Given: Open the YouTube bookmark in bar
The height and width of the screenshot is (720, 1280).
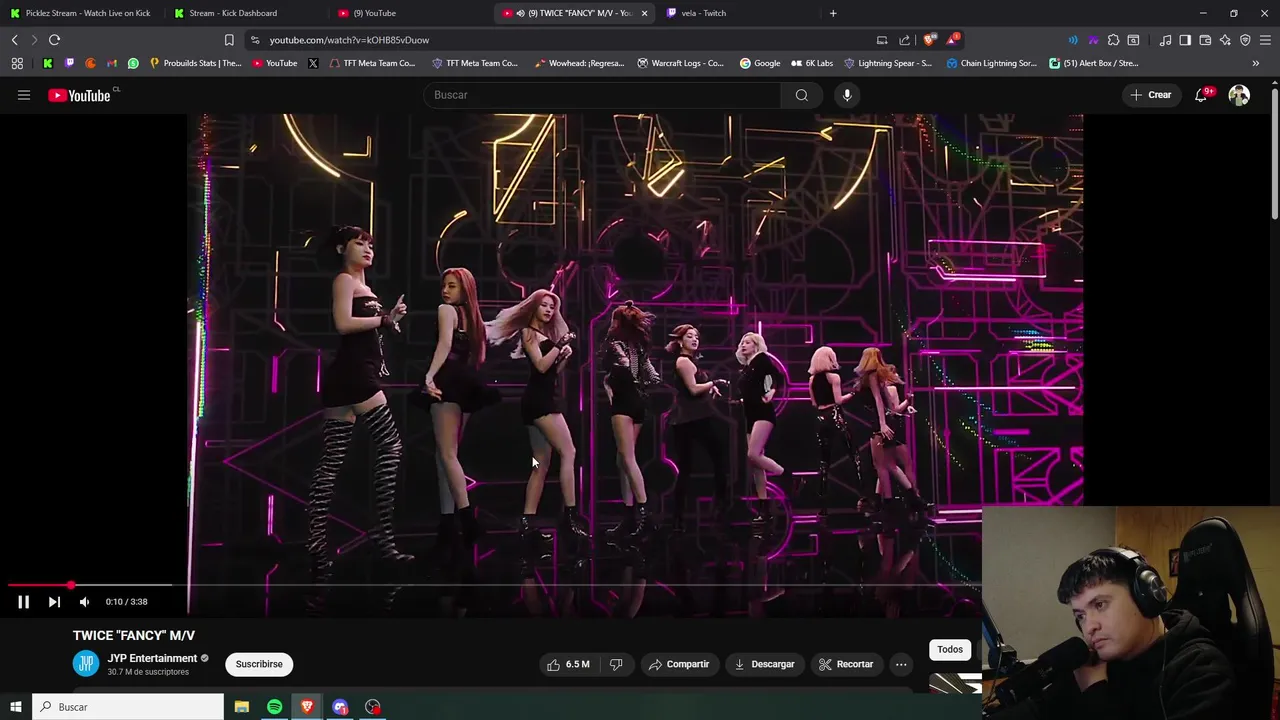Looking at the screenshot, I should [x=274, y=63].
